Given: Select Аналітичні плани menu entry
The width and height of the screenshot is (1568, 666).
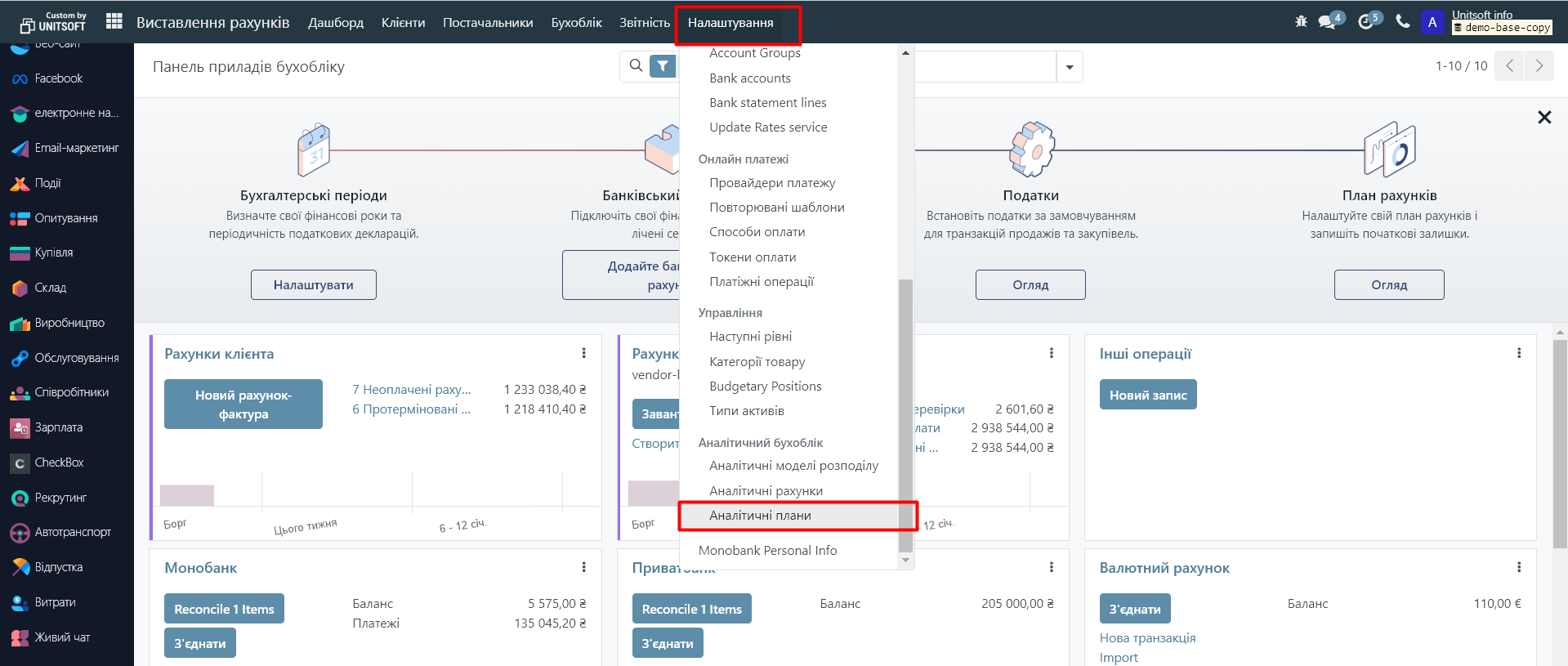Looking at the screenshot, I should [x=760, y=516].
